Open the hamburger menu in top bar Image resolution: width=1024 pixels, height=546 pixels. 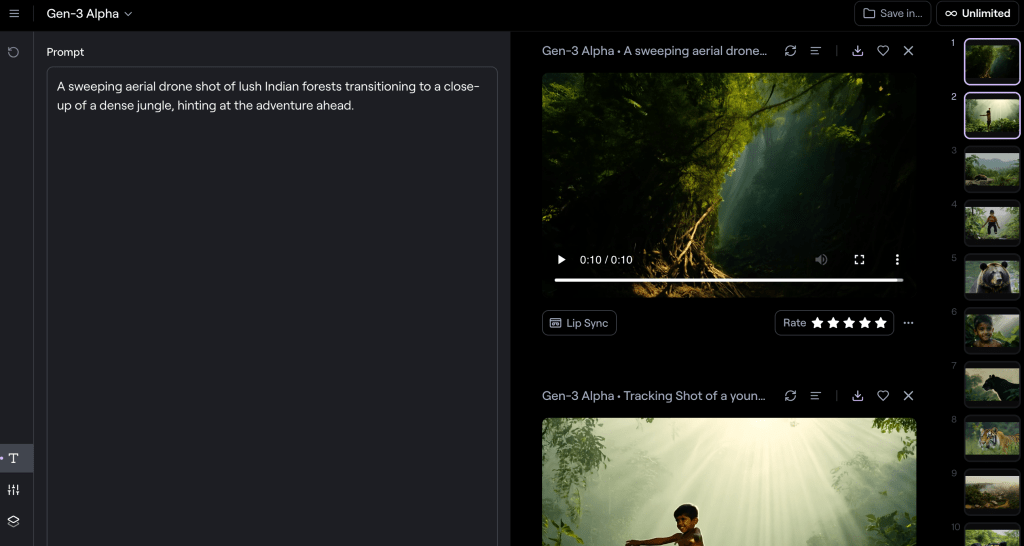point(14,14)
